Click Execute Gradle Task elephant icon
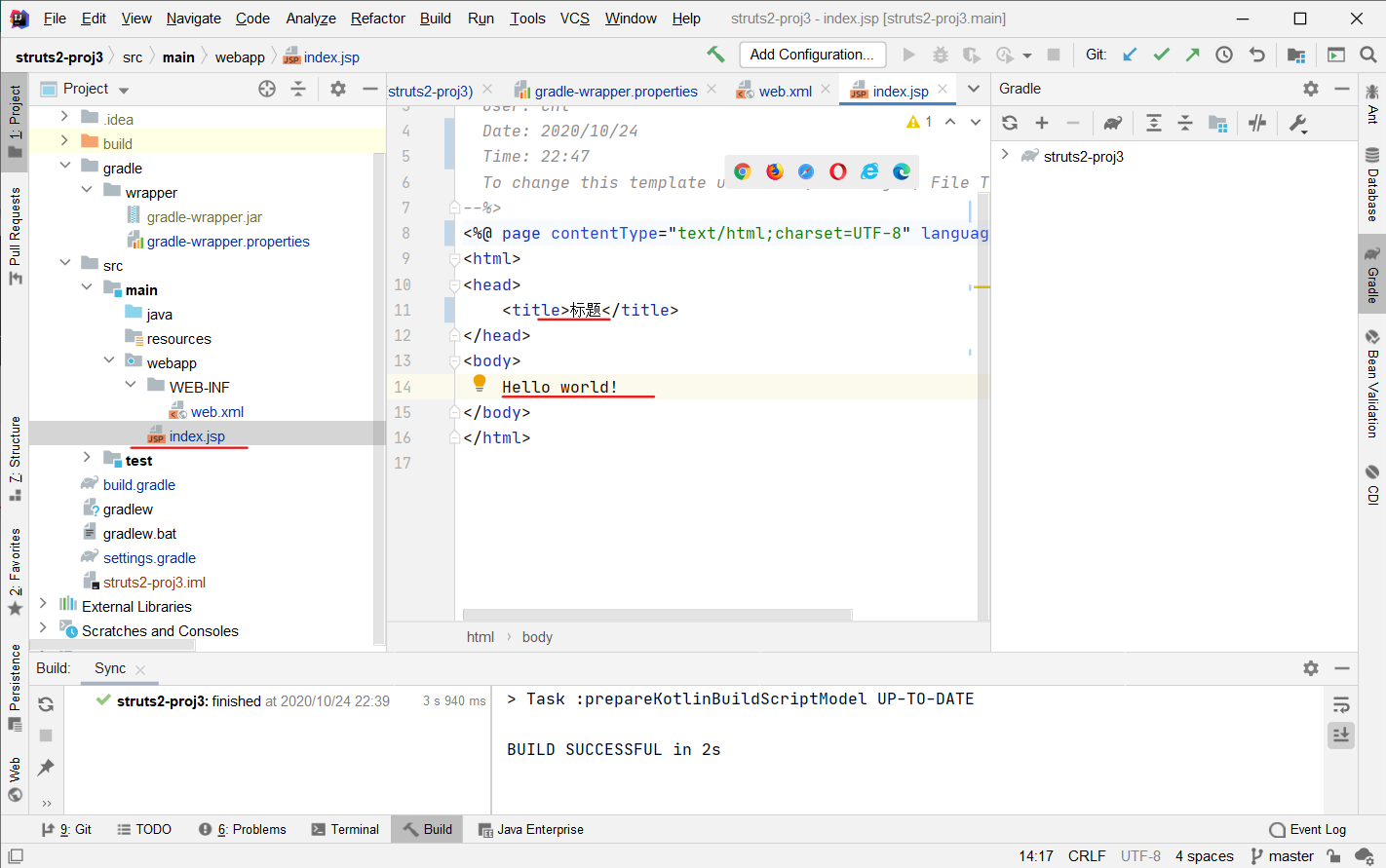The width and height of the screenshot is (1386, 868). [x=1112, y=123]
